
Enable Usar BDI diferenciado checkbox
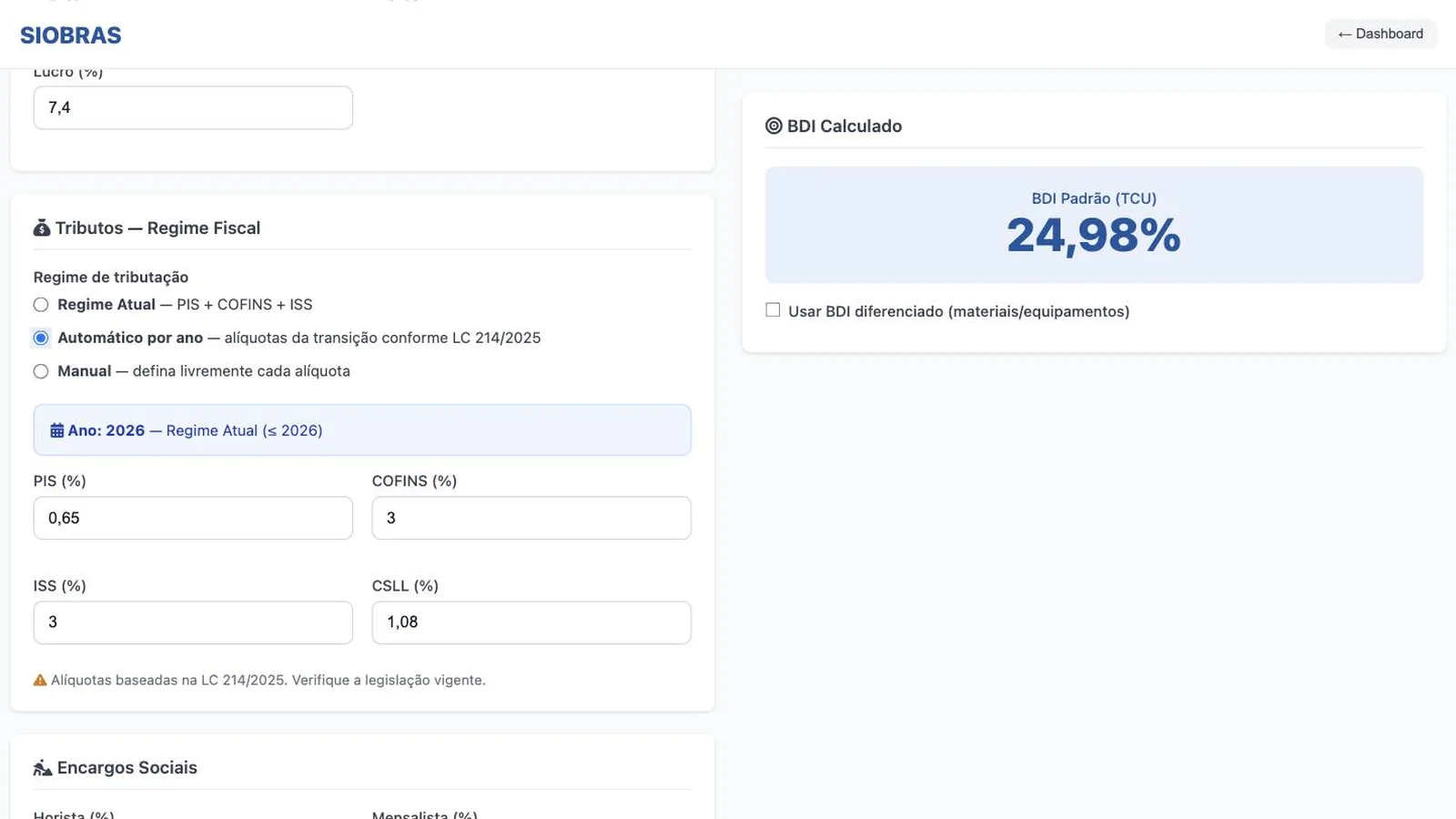coord(773,310)
